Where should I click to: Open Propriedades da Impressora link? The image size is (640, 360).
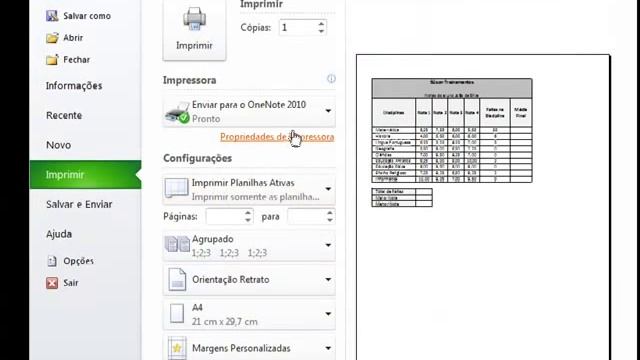point(277,137)
